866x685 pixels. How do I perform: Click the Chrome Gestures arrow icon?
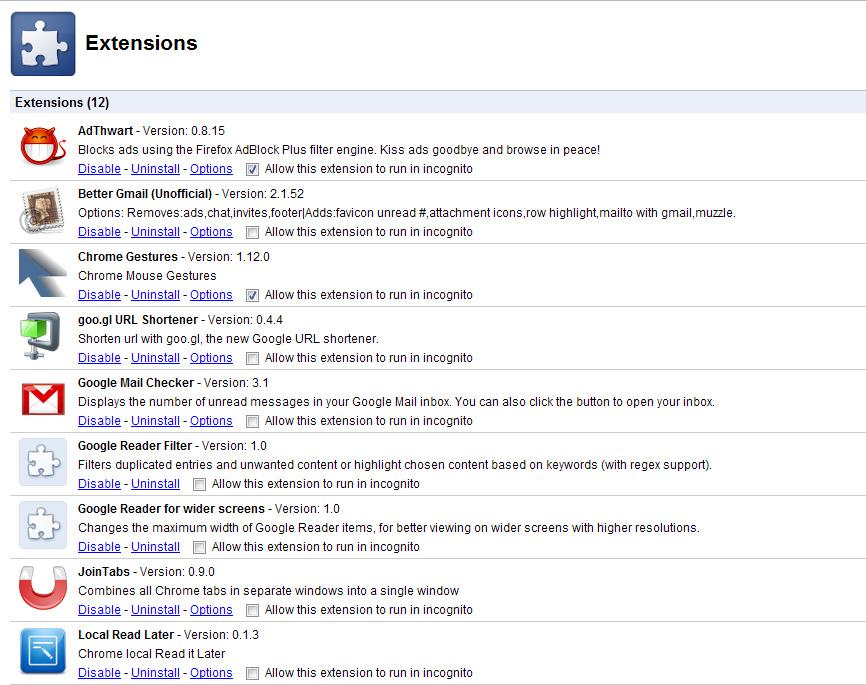43,273
